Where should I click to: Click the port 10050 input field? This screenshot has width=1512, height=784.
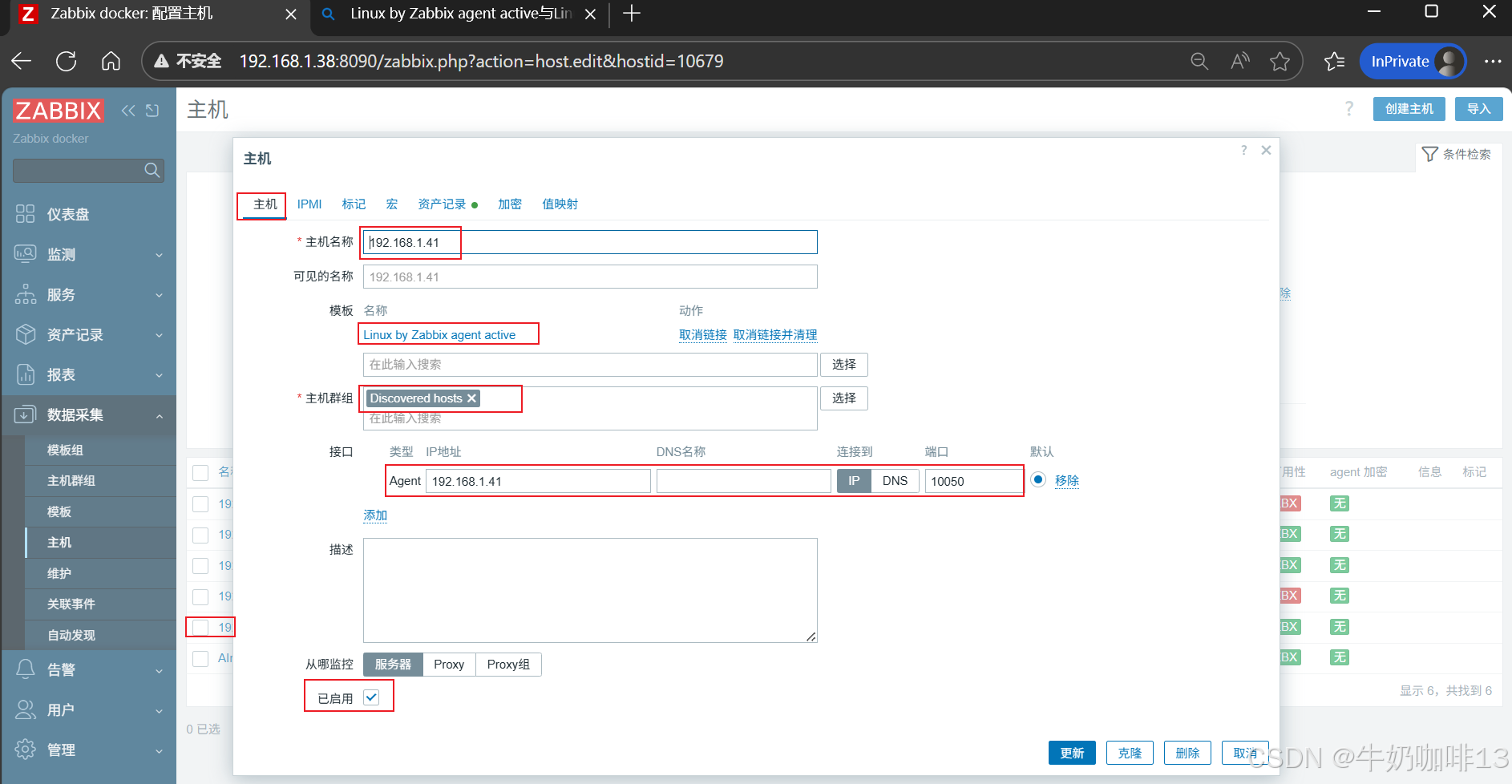(x=973, y=481)
